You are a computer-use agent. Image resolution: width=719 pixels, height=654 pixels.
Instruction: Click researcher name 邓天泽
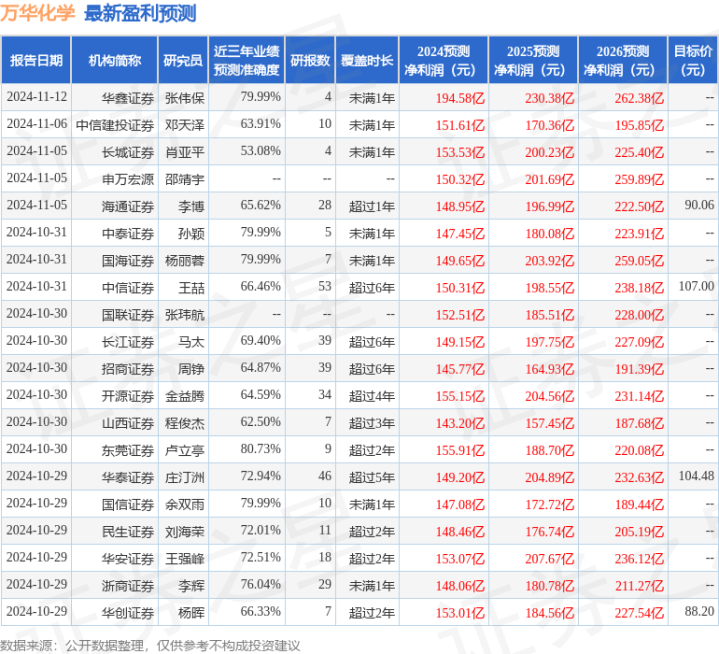coord(184,125)
